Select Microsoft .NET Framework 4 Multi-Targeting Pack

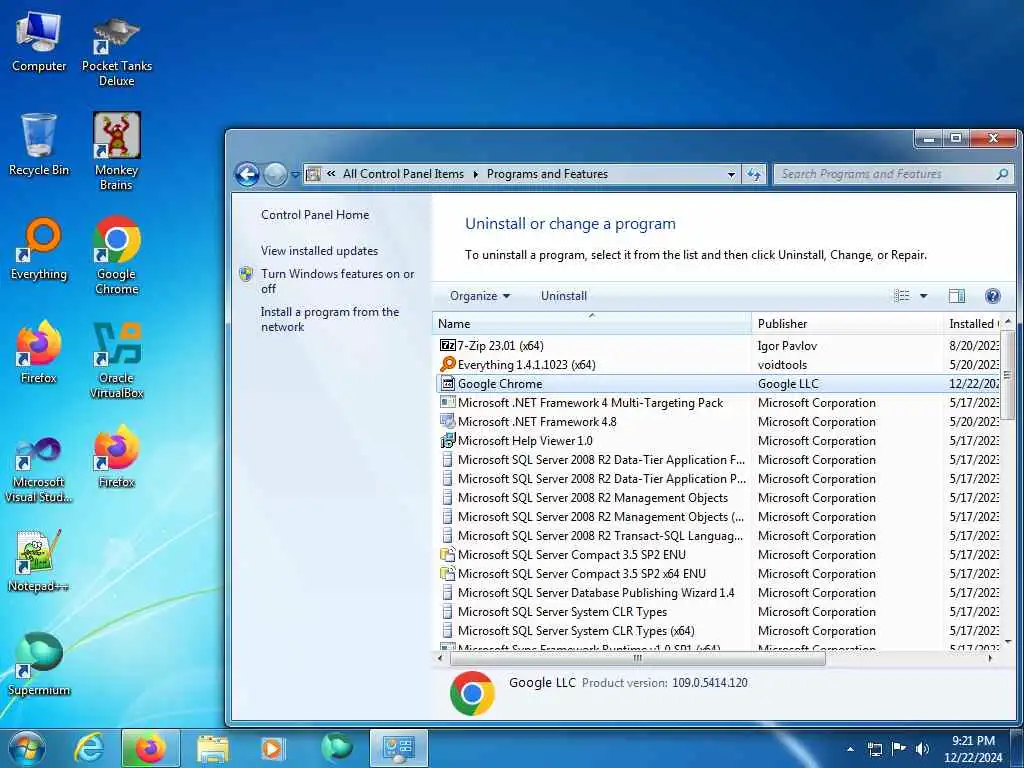click(716, 403)
